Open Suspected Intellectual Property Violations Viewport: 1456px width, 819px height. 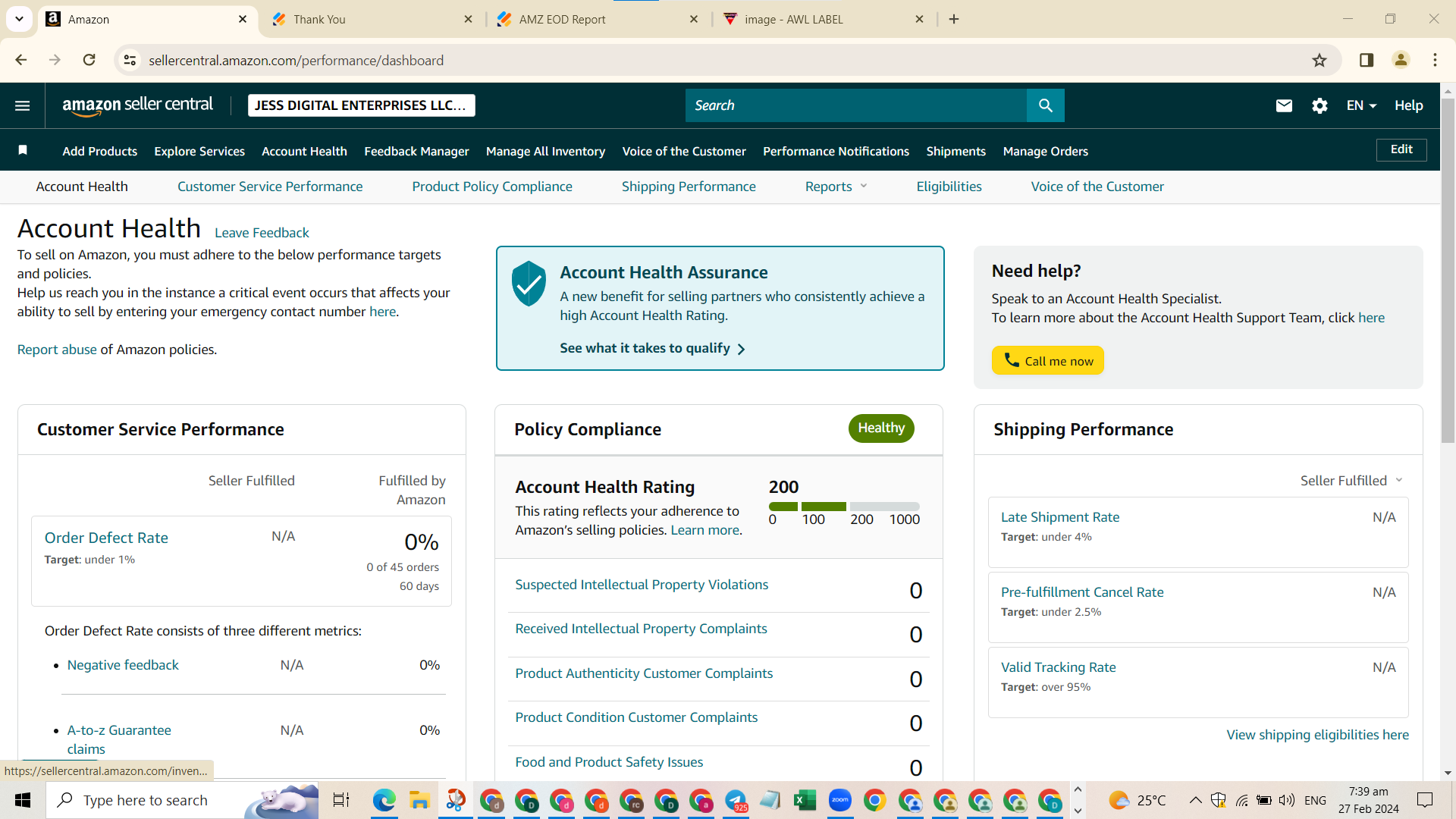(642, 585)
